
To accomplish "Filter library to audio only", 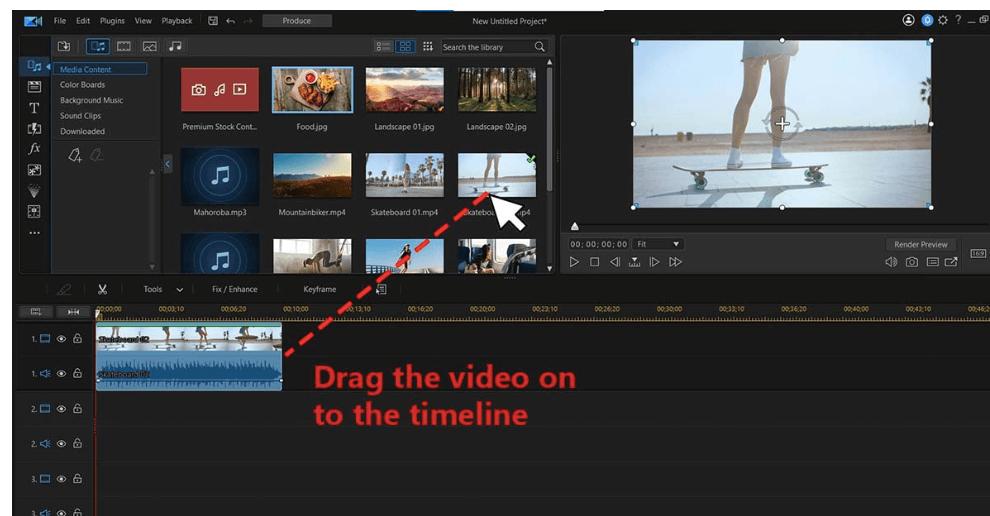I will point(175,46).
